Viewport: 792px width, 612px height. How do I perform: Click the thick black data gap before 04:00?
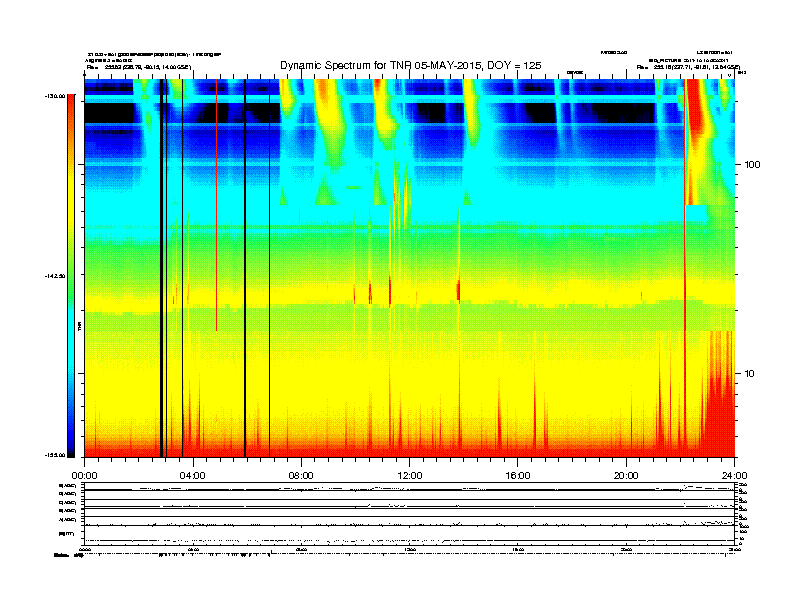(162, 270)
